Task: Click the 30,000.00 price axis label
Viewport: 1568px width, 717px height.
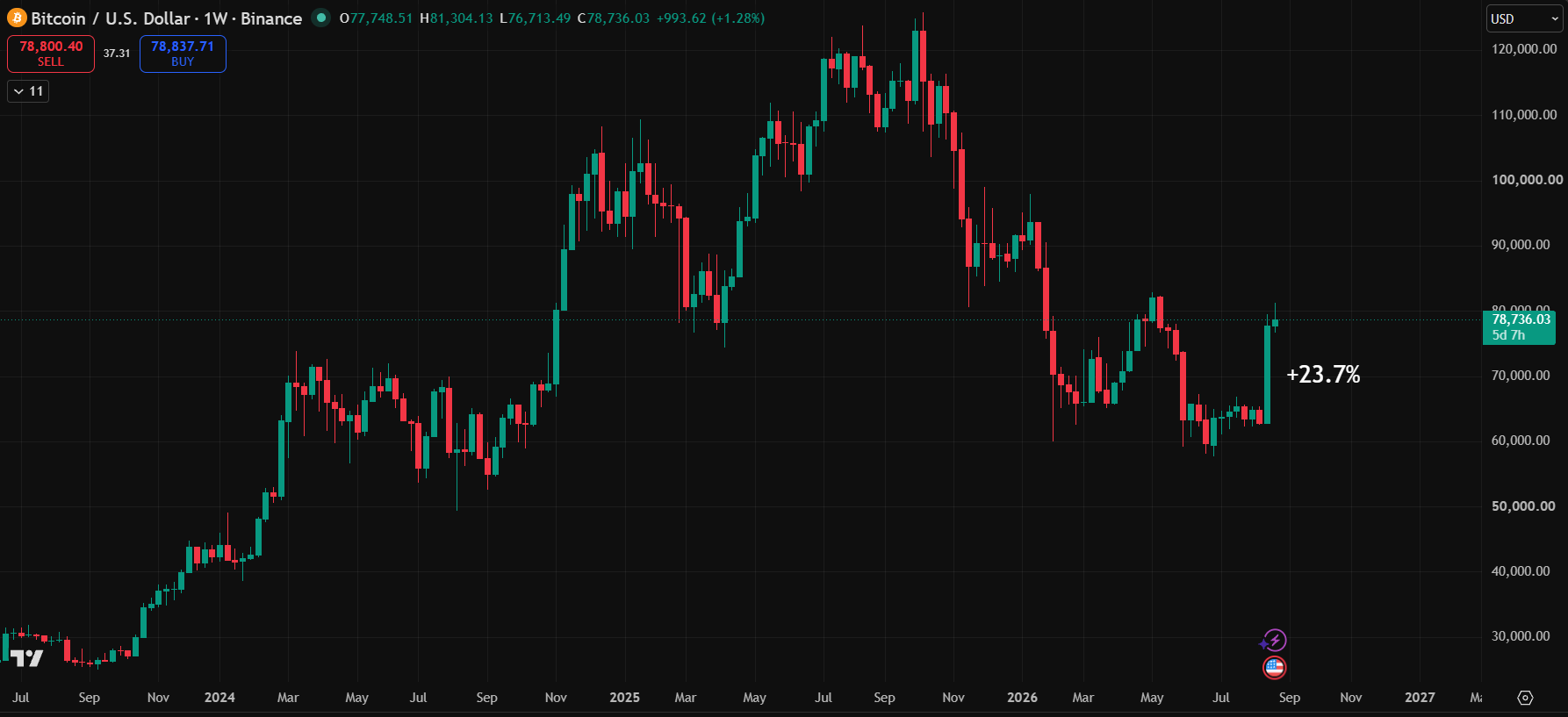Action: 1521,636
